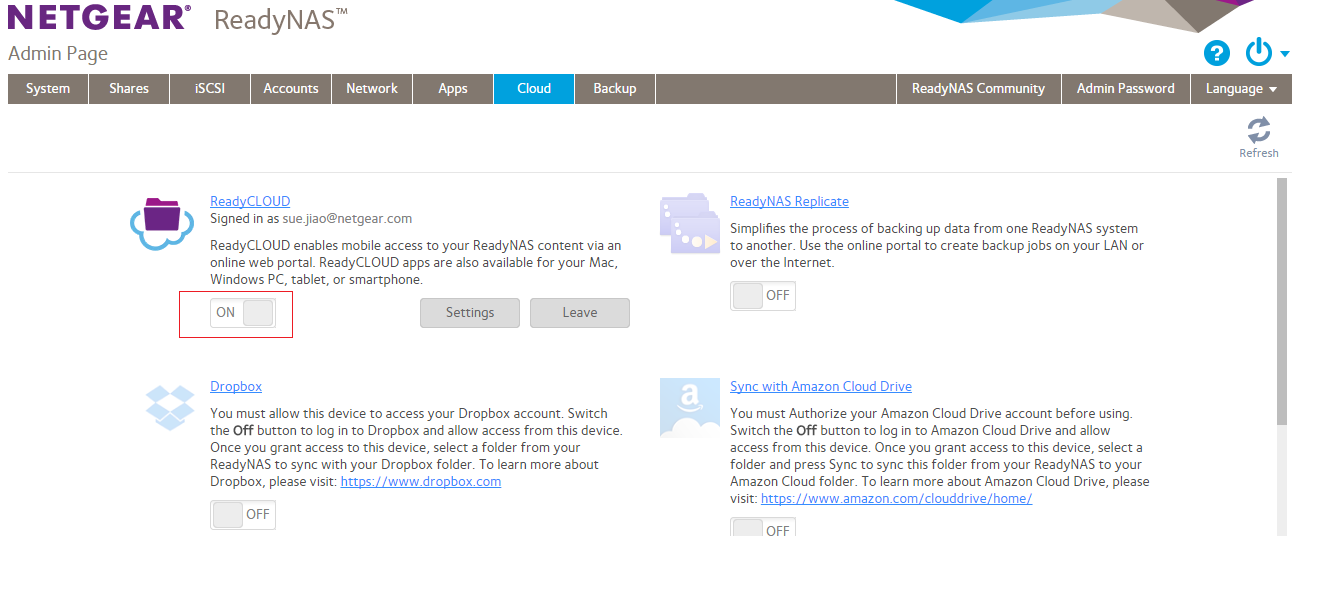The width and height of the screenshot is (1344, 592).
Task: Select the Network tab
Action: (372, 89)
